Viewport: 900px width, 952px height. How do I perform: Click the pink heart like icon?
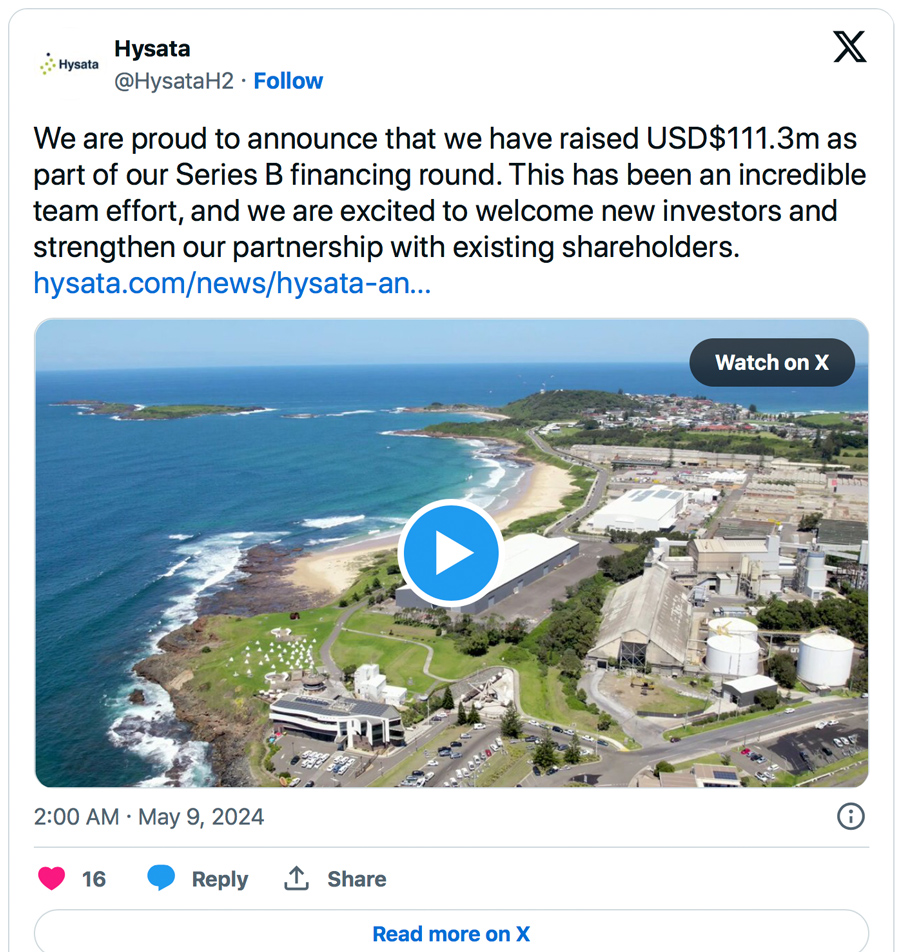click(x=51, y=878)
